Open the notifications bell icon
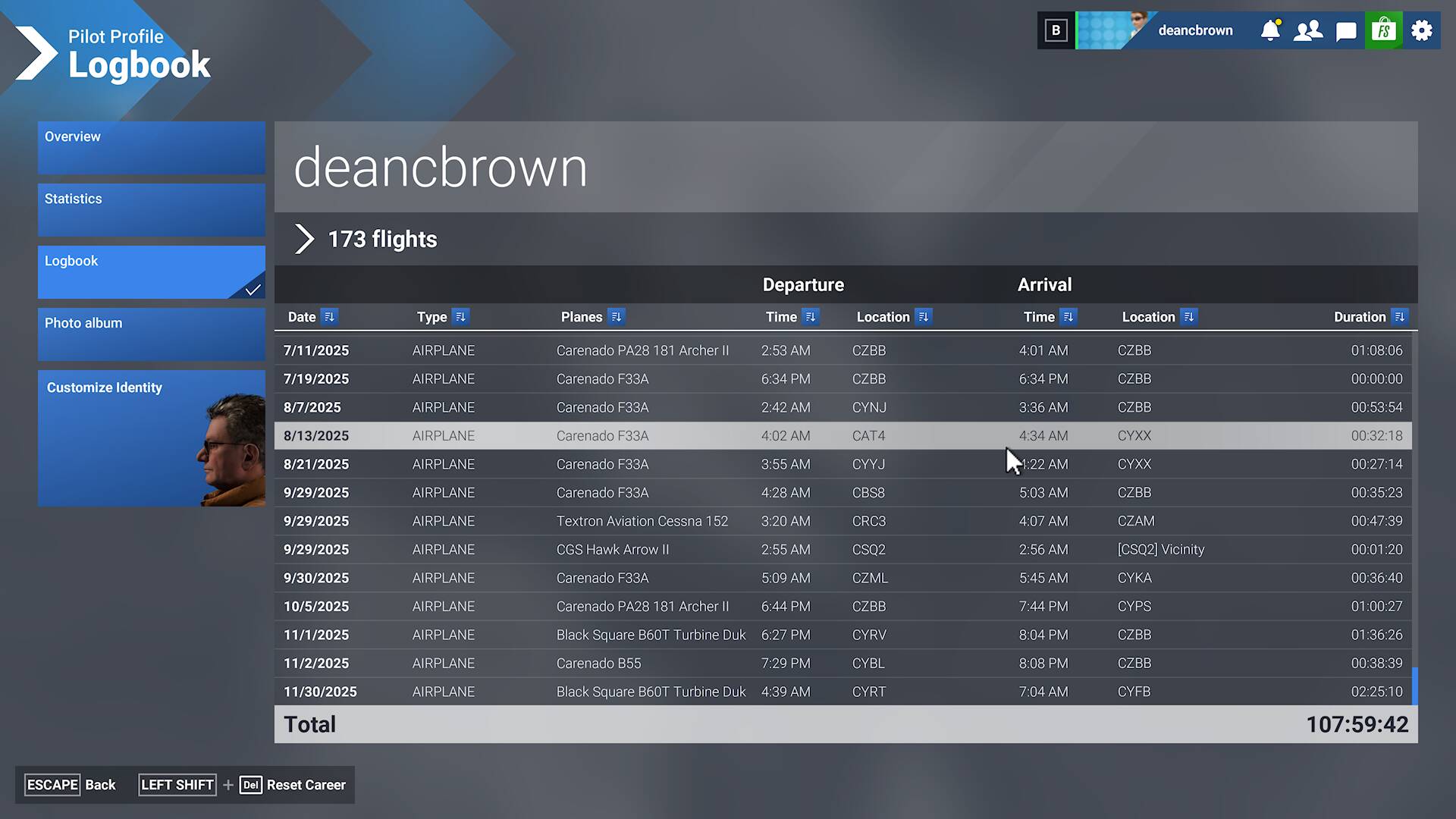Image resolution: width=1456 pixels, height=819 pixels. (1270, 30)
